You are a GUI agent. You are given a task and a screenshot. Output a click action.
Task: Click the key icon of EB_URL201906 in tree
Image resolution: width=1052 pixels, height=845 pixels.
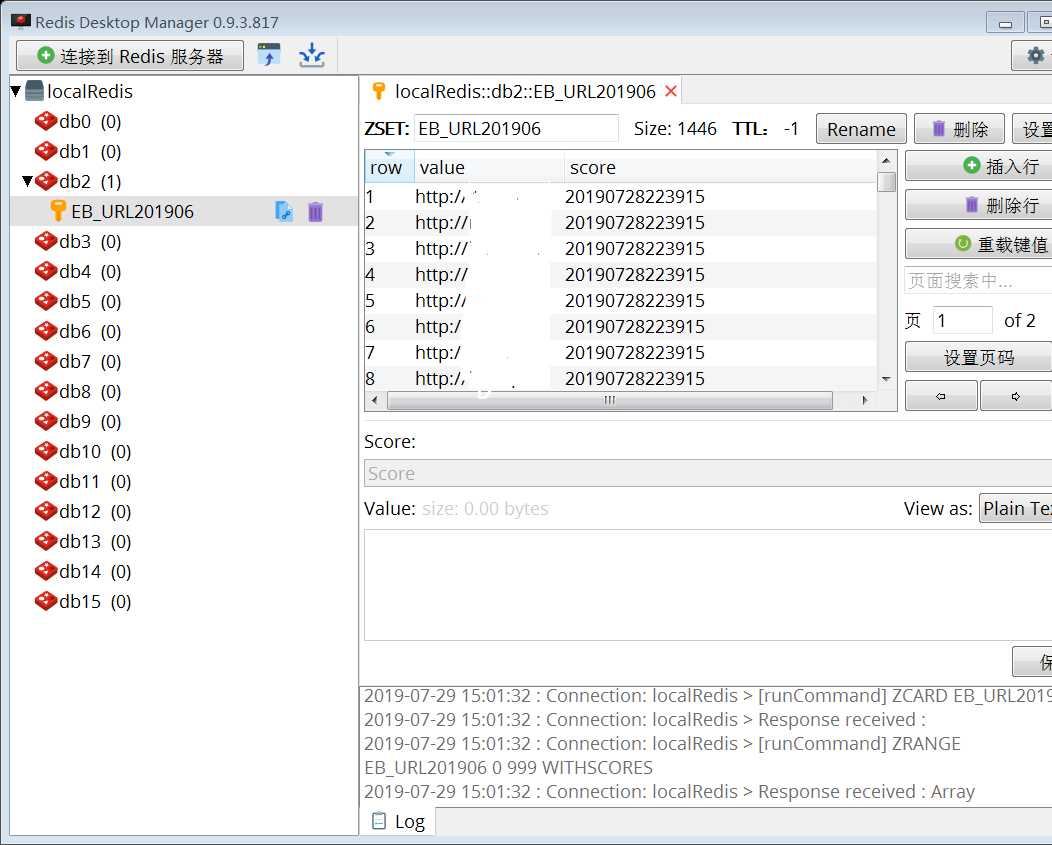tap(58, 211)
